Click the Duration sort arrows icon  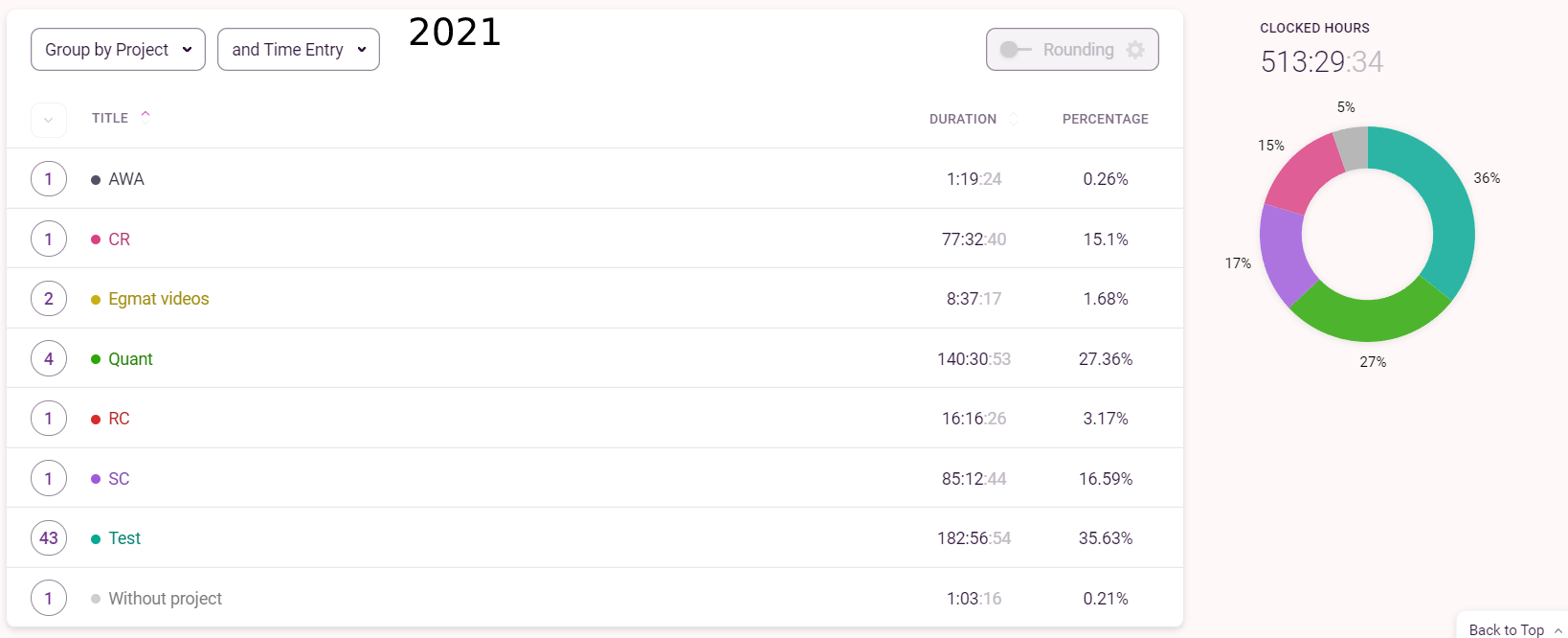(1014, 119)
